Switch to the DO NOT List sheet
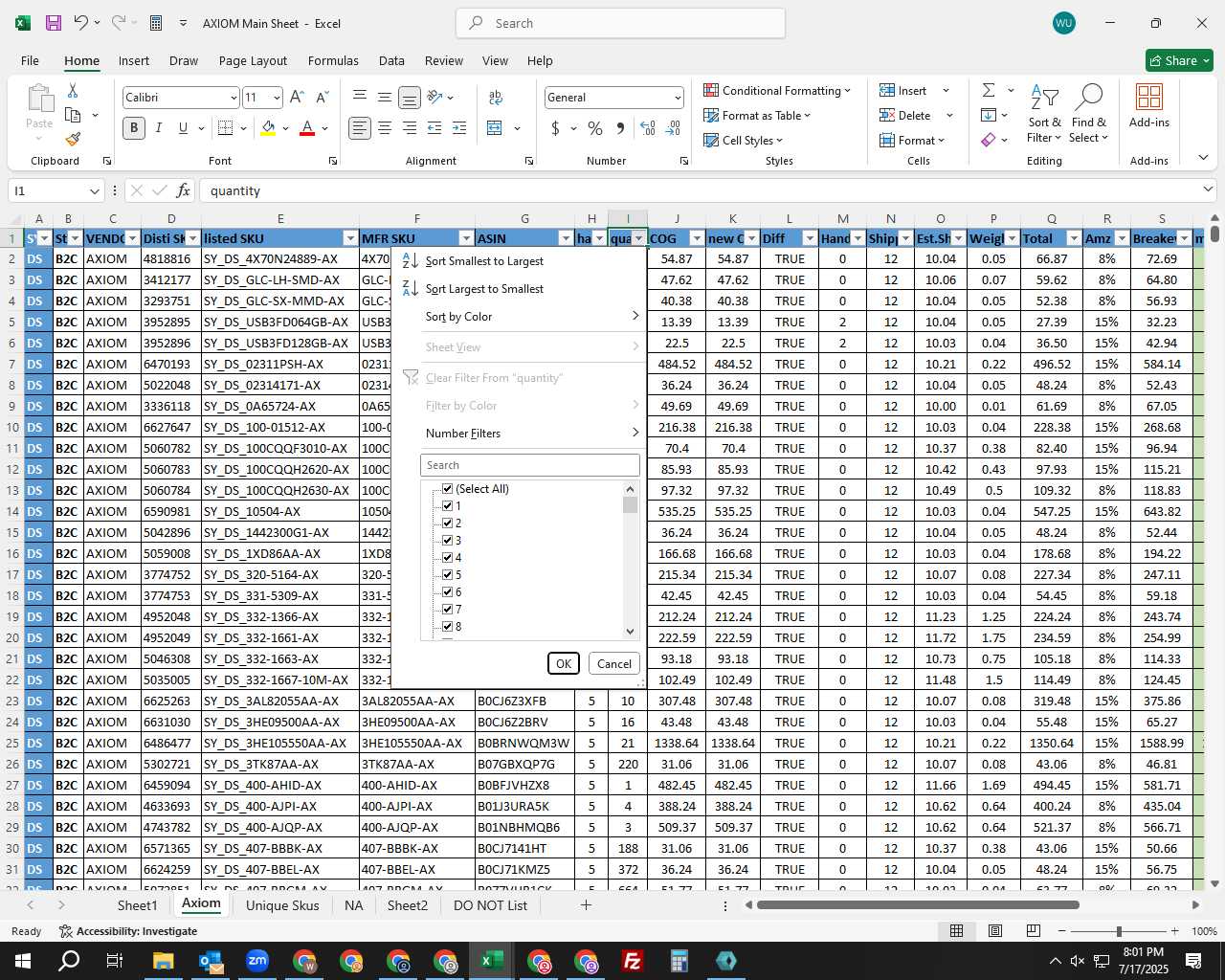The width and height of the screenshot is (1225, 980). (x=490, y=905)
